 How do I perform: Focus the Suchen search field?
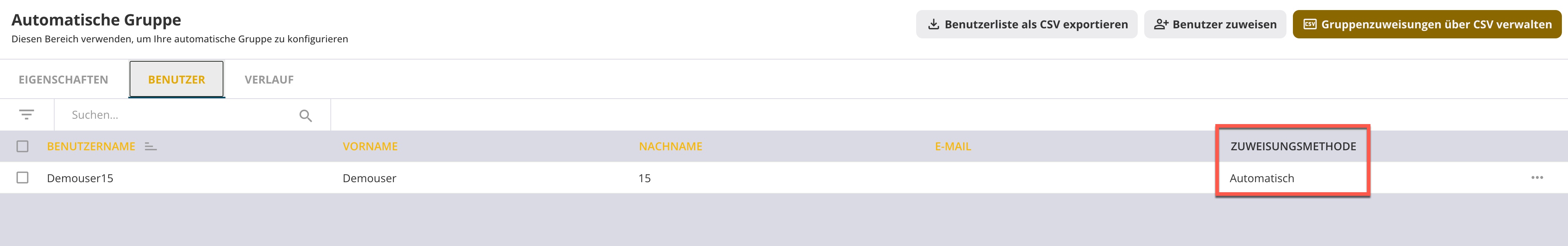pyautogui.click(x=182, y=115)
